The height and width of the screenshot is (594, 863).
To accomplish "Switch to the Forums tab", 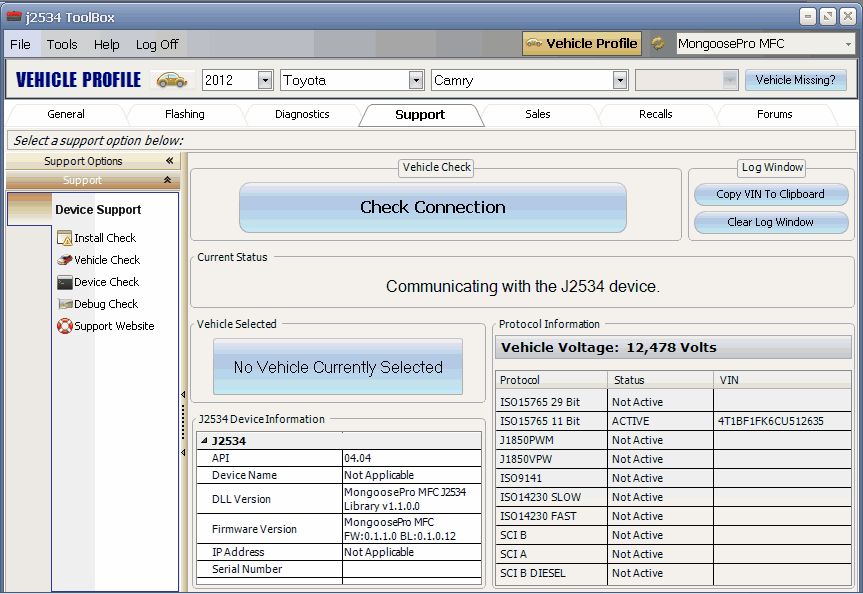I will point(774,114).
